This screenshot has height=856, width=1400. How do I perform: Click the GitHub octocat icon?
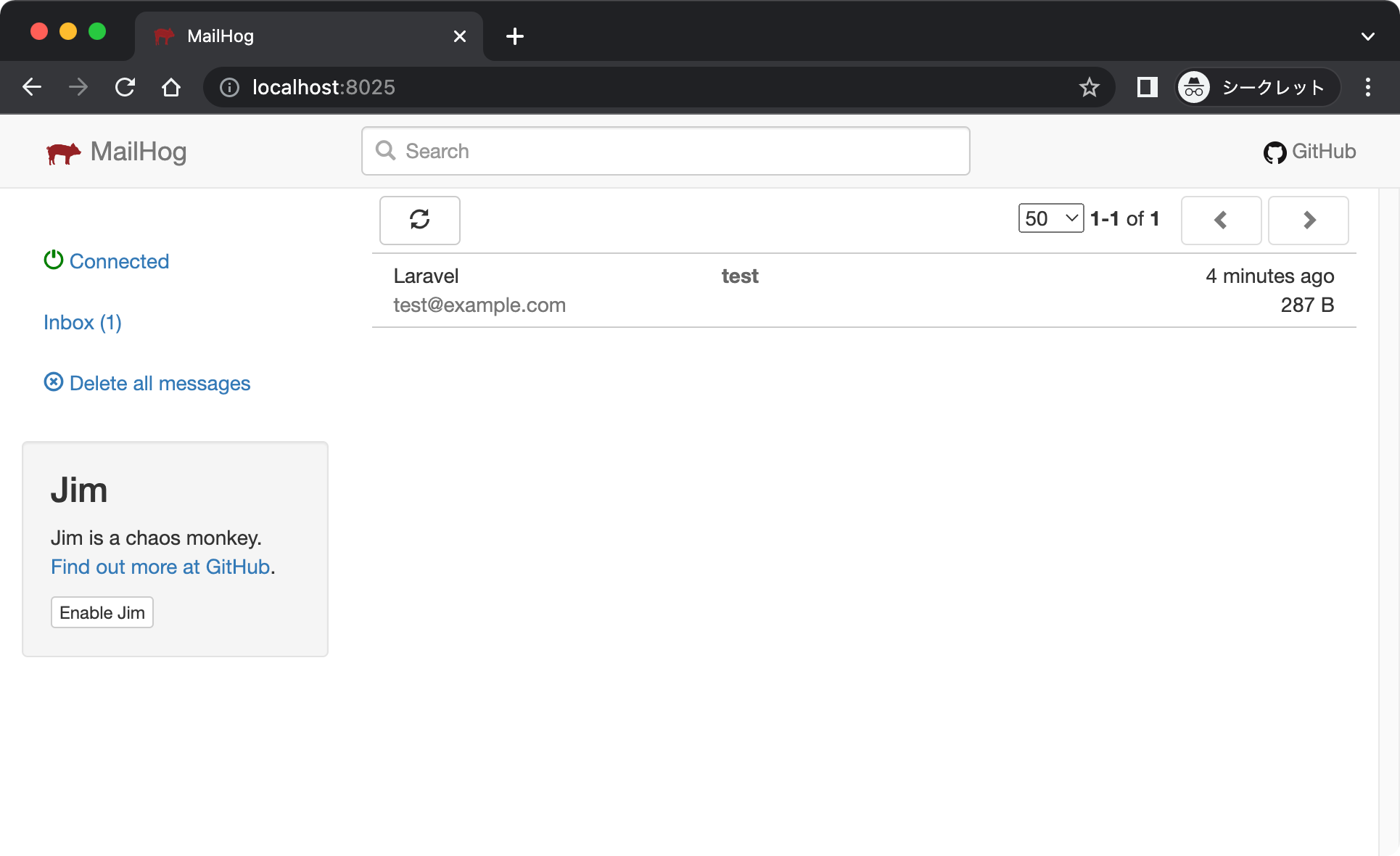click(1275, 152)
